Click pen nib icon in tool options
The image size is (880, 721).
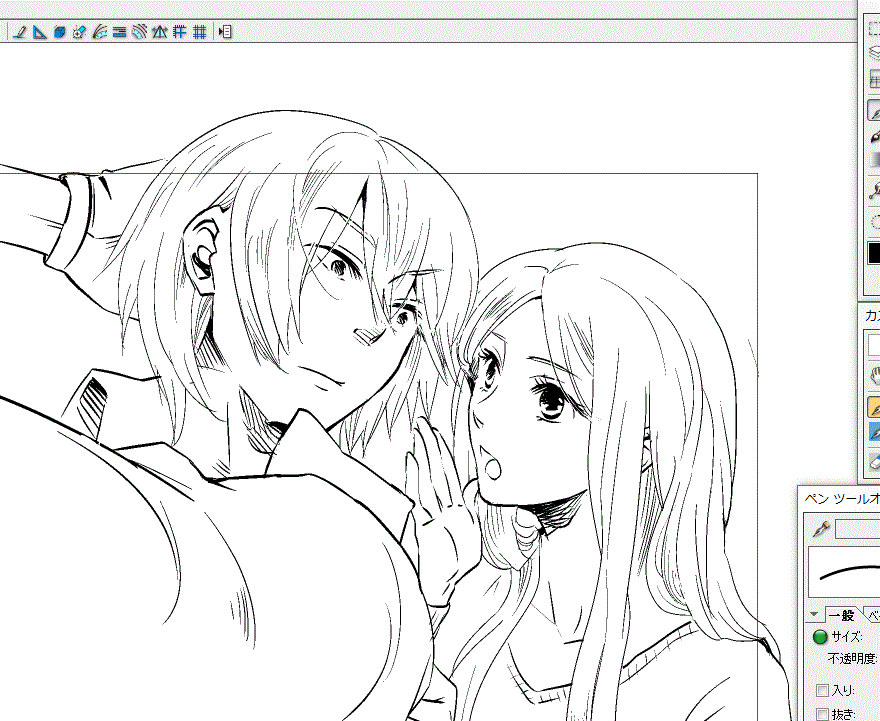pyautogui.click(x=821, y=529)
